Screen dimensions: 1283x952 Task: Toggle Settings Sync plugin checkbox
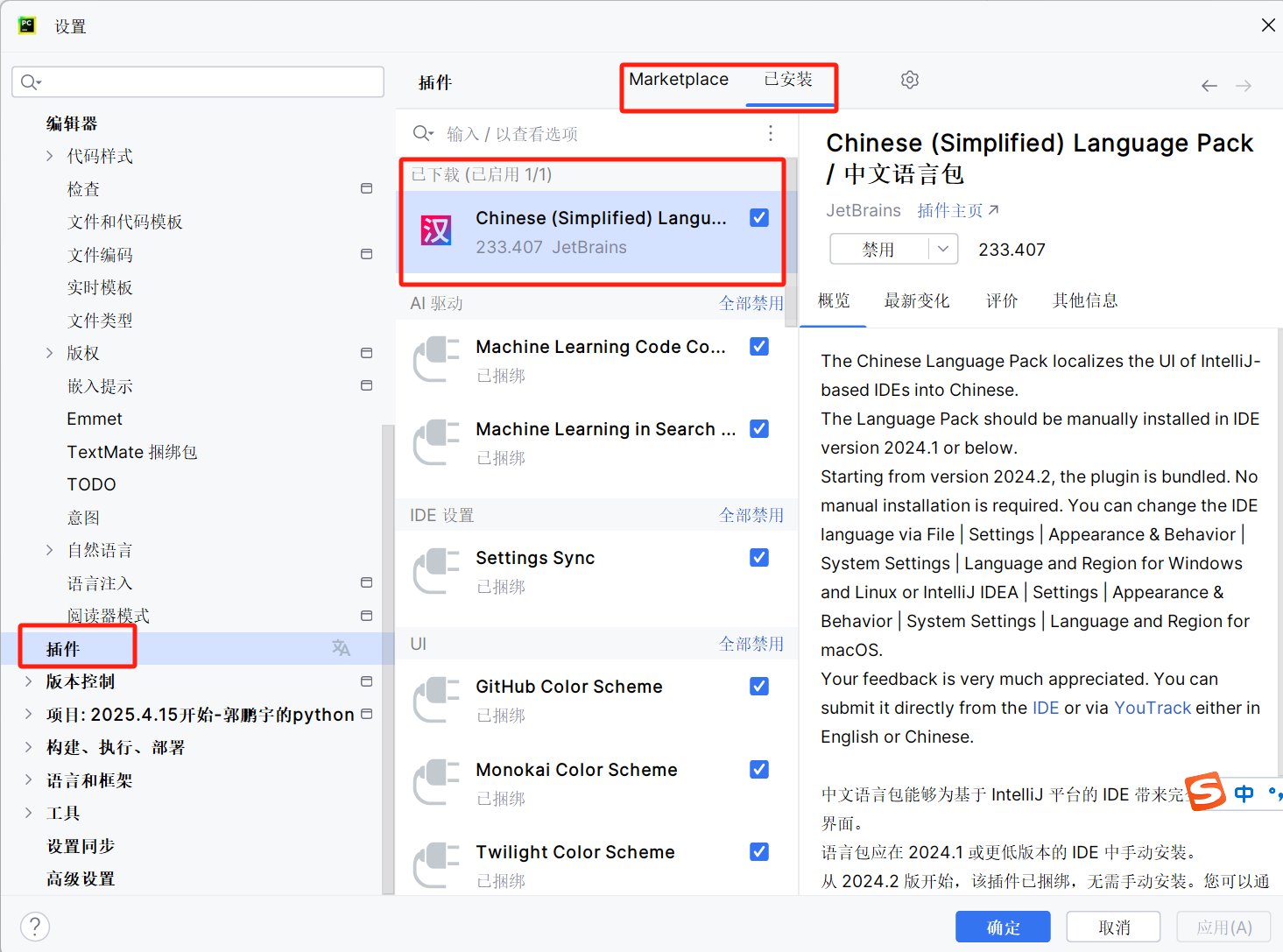pyautogui.click(x=759, y=558)
